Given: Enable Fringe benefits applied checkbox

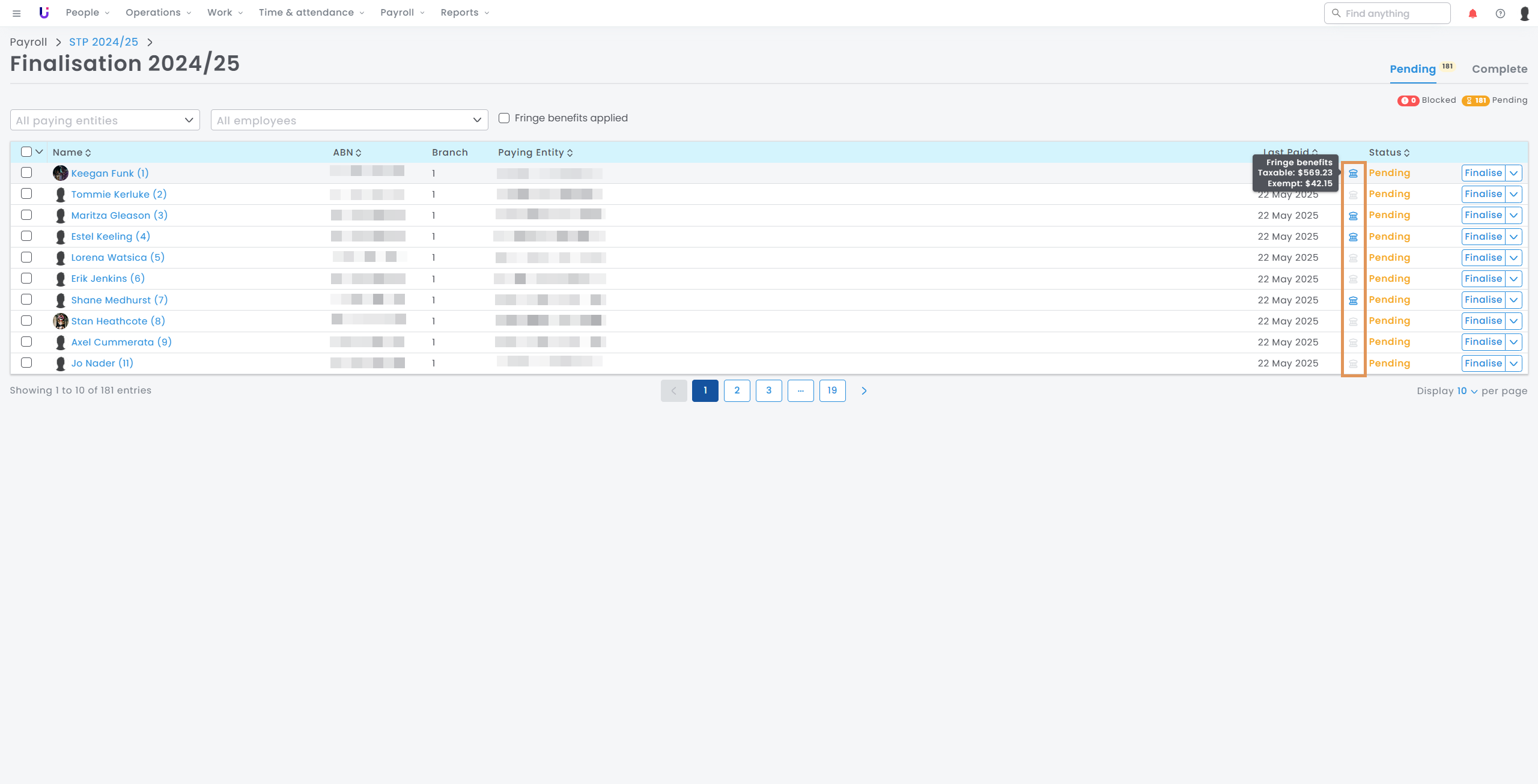Looking at the screenshot, I should [504, 118].
